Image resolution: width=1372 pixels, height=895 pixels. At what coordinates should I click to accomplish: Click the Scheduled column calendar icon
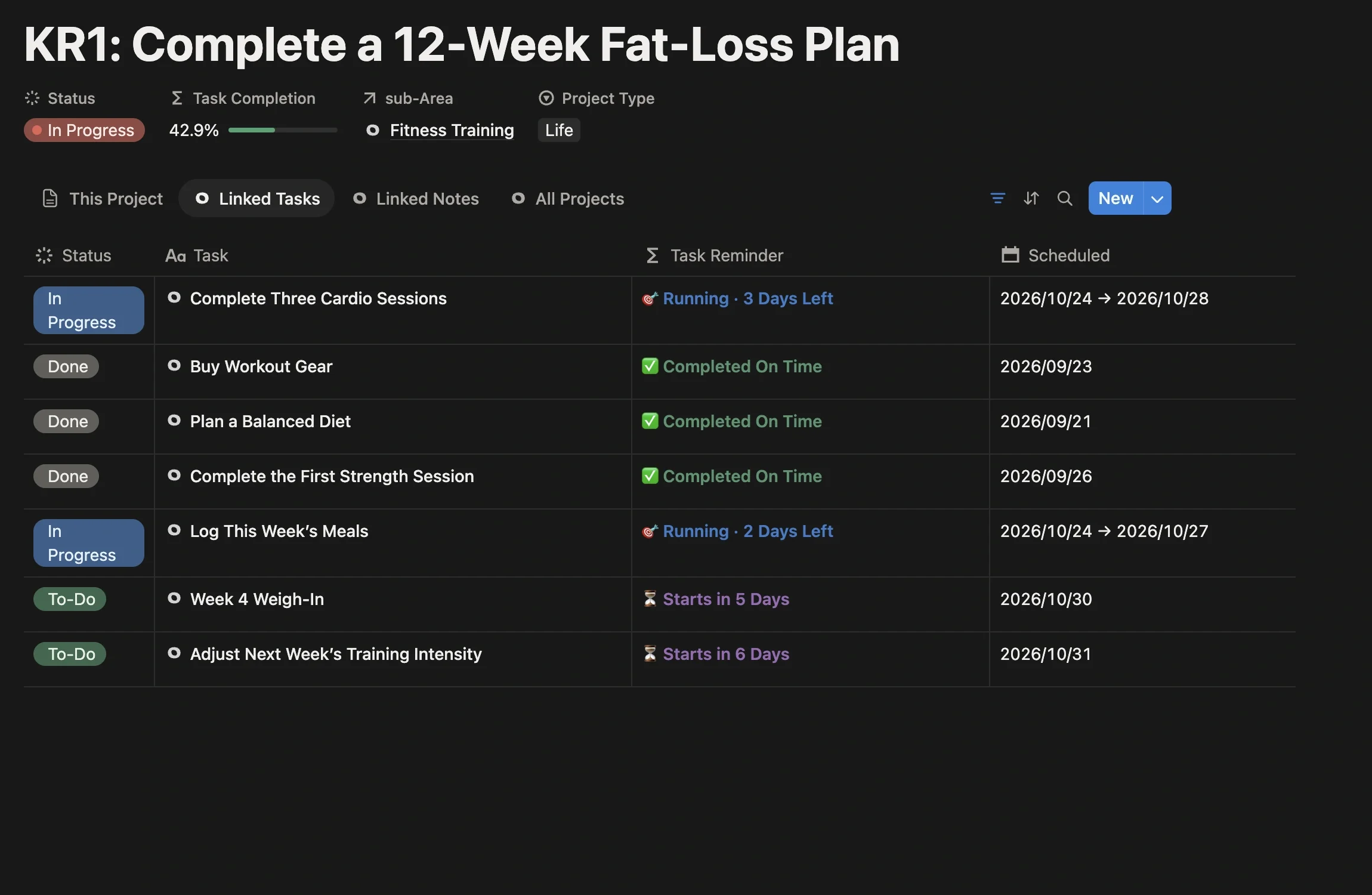pyautogui.click(x=1010, y=255)
